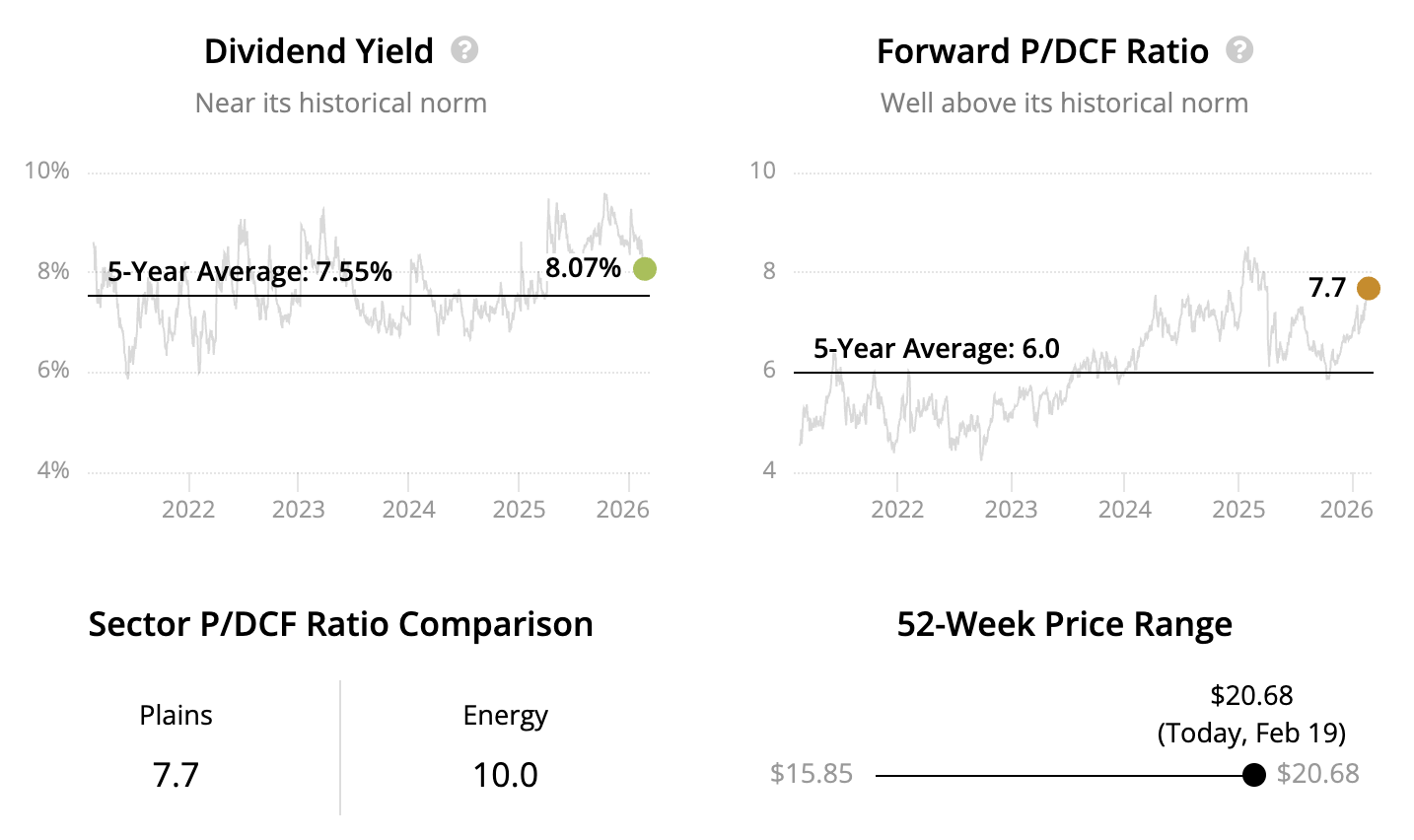Click the orange 7.7 current ratio dot
This screenshot has width=1414, height=840.
(x=1368, y=289)
